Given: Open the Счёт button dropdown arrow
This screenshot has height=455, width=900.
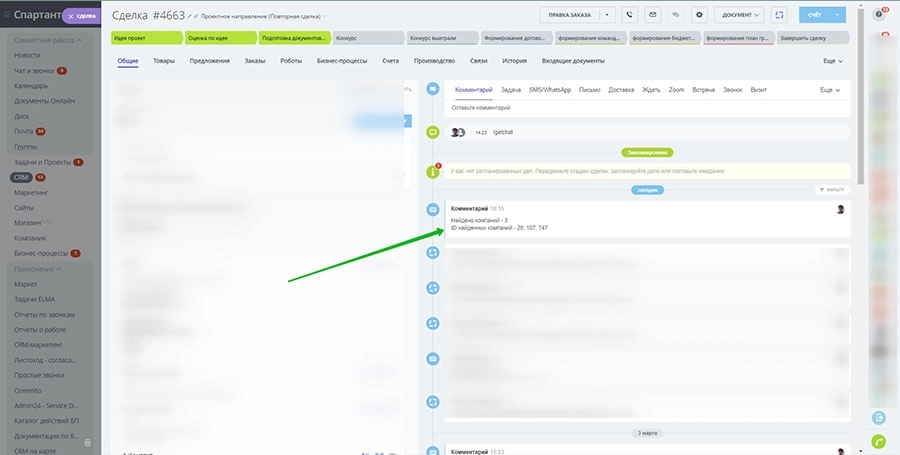Looking at the screenshot, I should [838, 15].
